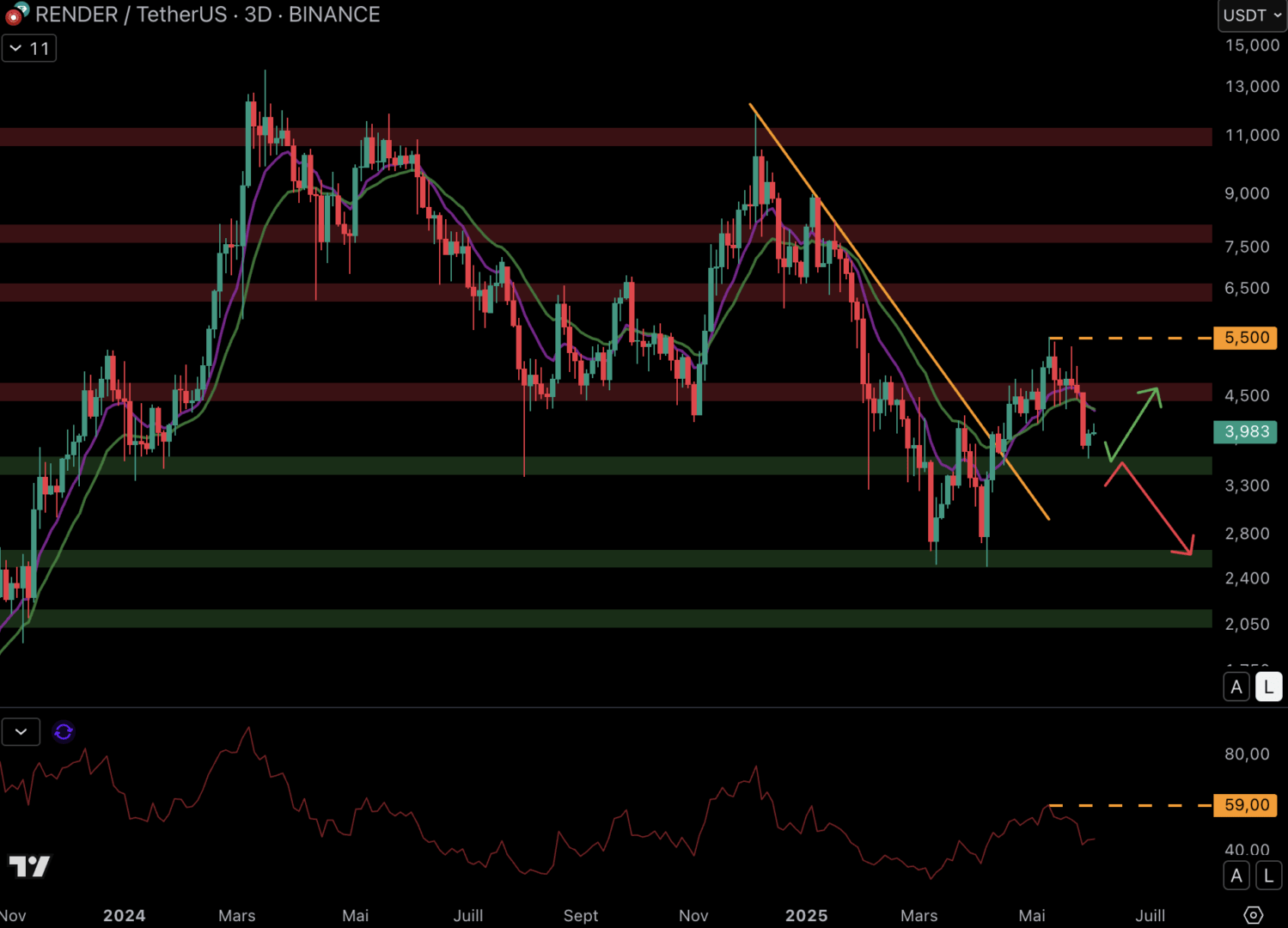This screenshot has height=928, width=1288.
Task: Click the 80,00 indicator axis value
Action: click(1247, 754)
